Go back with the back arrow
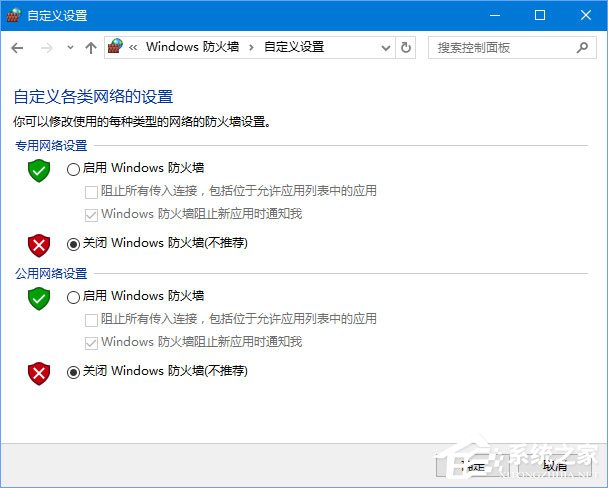Viewport: 608px width, 488px height. [x=17, y=48]
